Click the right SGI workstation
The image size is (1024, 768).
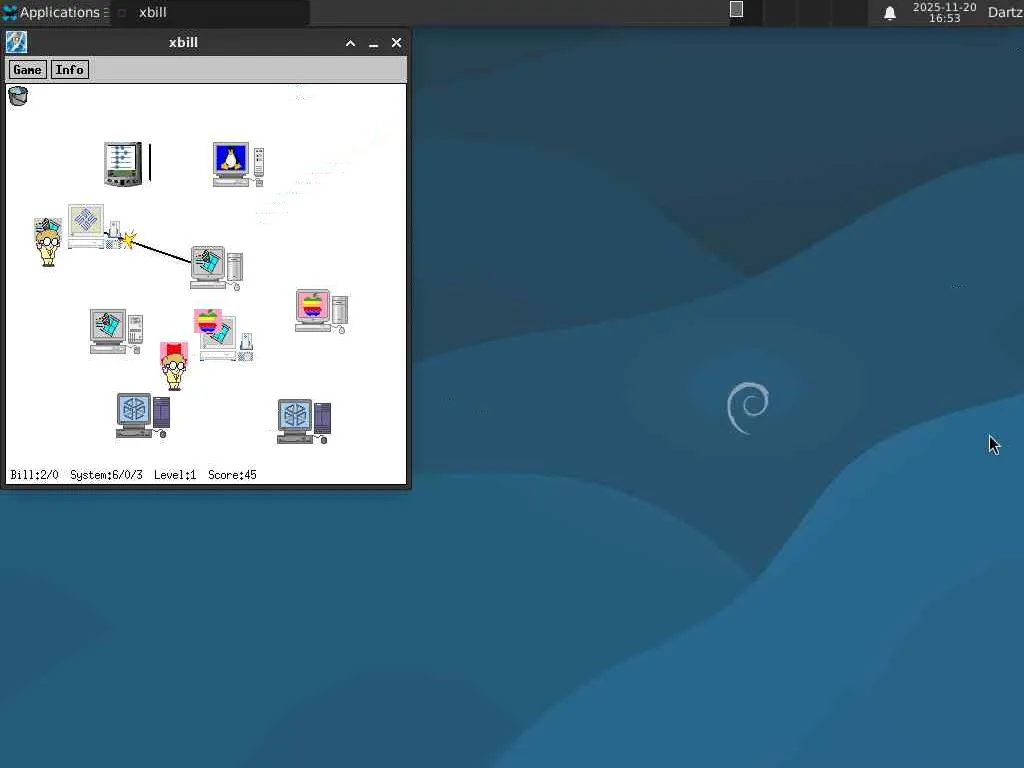[304, 421]
